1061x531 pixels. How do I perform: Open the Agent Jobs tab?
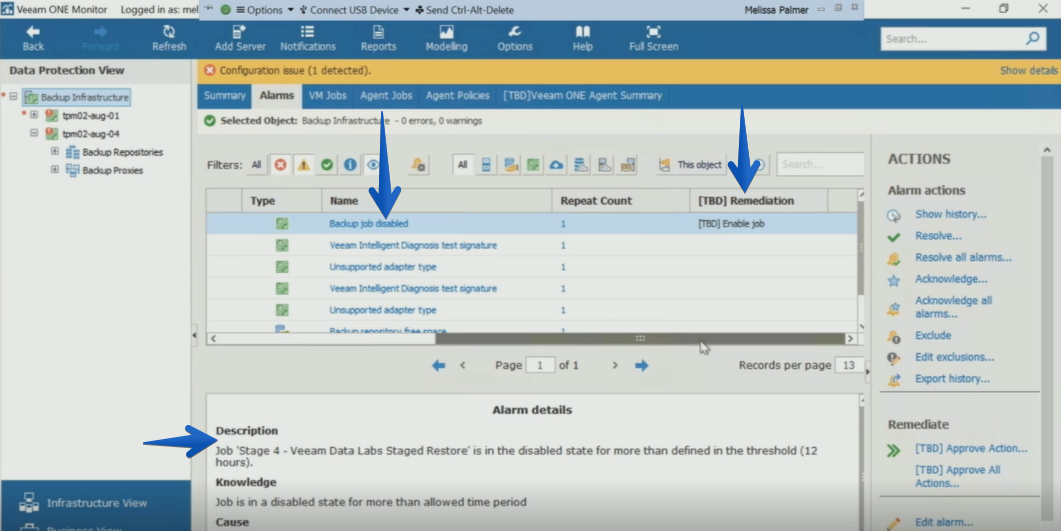(x=386, y=96)
